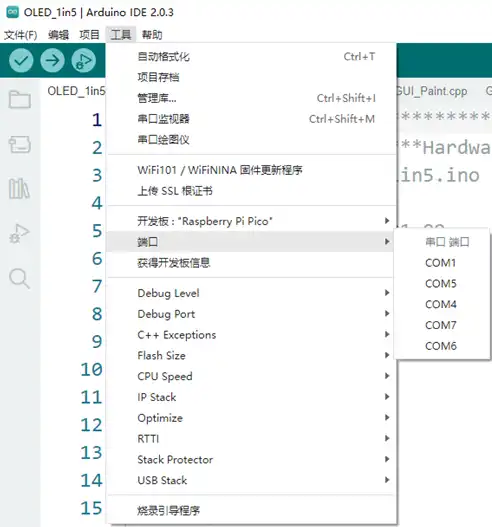Select COM5 from the port list
Viewport: 492px width, 527px height.
(x=441, y=284)
